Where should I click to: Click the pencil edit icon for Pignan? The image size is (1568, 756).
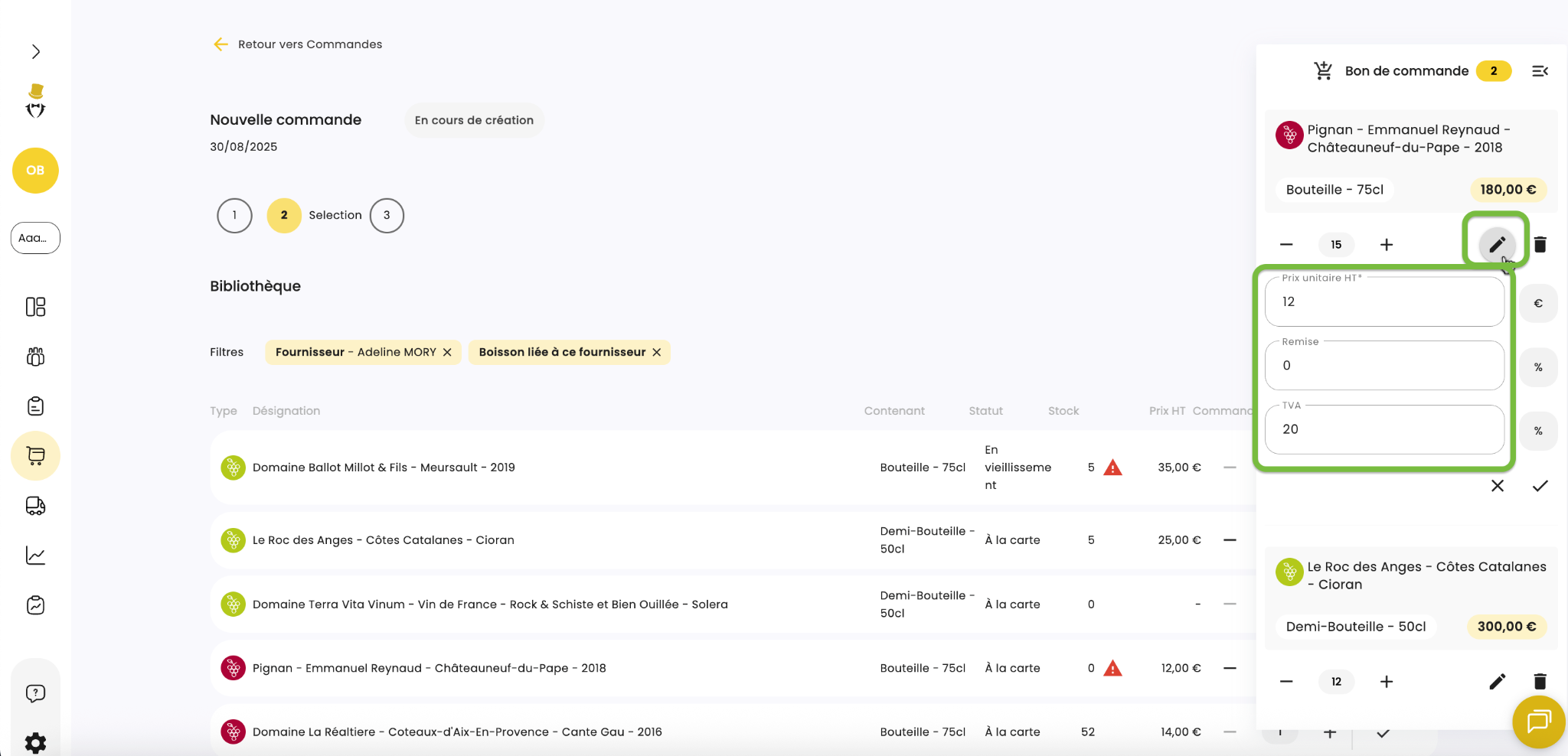(x=1497, y=245)
